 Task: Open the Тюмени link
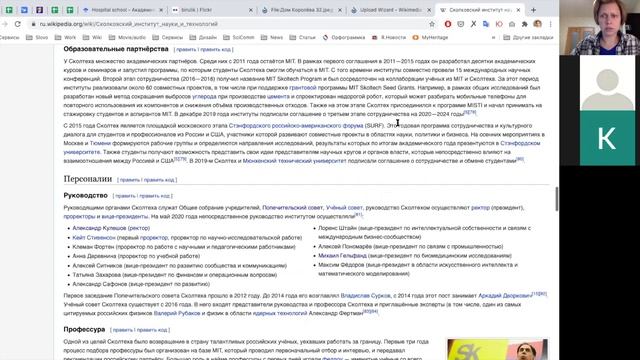pyautogui.click(x=100, y=143)
